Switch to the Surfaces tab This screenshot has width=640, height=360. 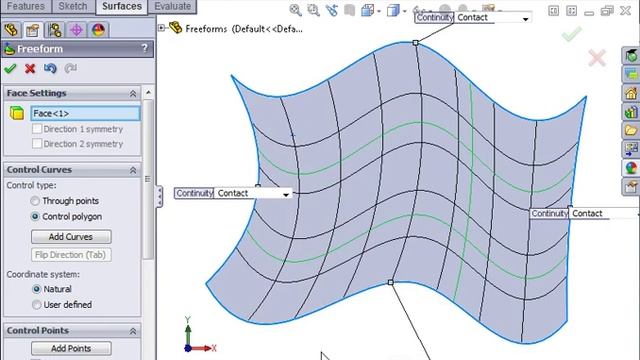(122, 7)
